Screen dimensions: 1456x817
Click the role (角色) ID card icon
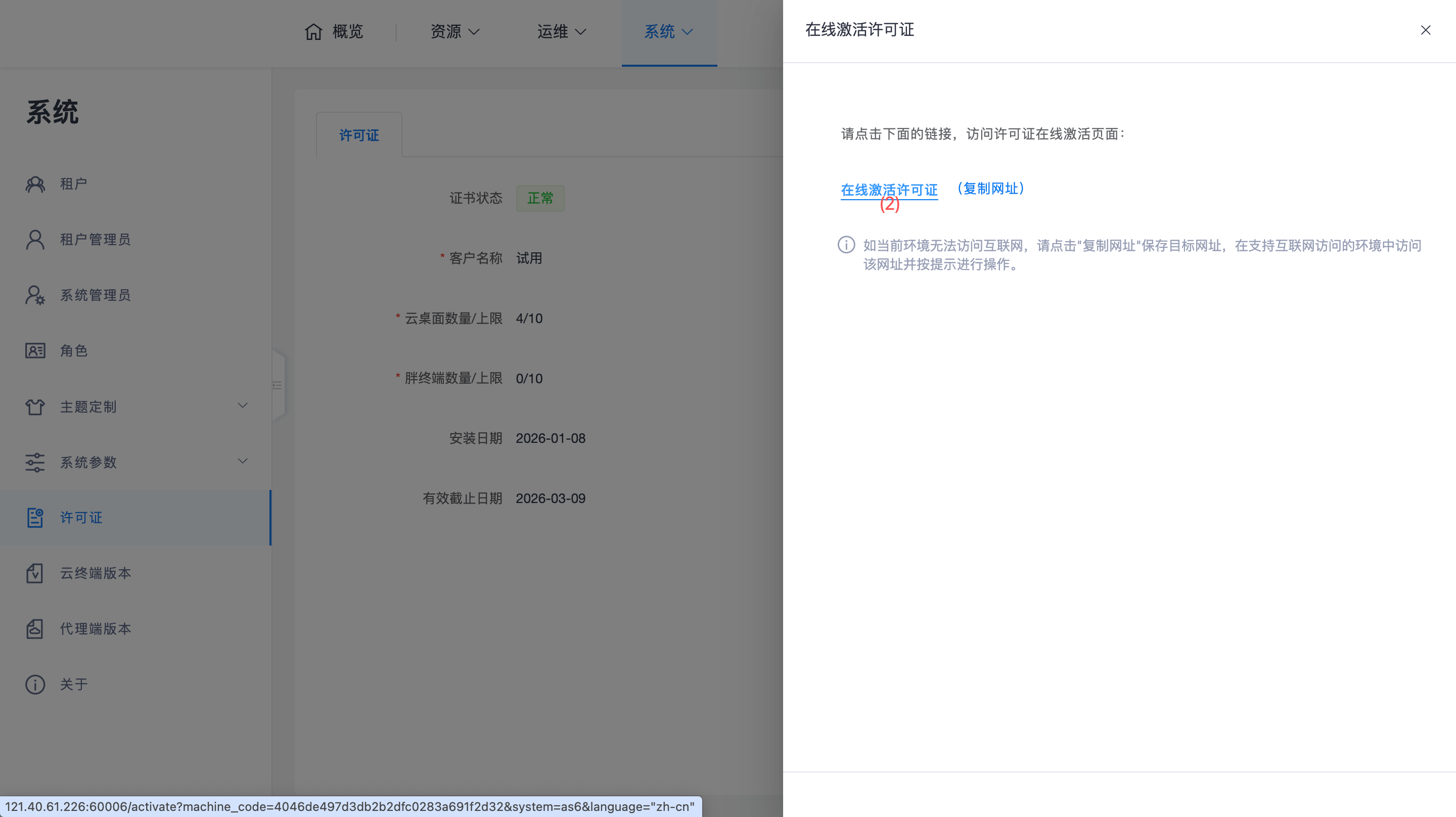click(35, 350)
